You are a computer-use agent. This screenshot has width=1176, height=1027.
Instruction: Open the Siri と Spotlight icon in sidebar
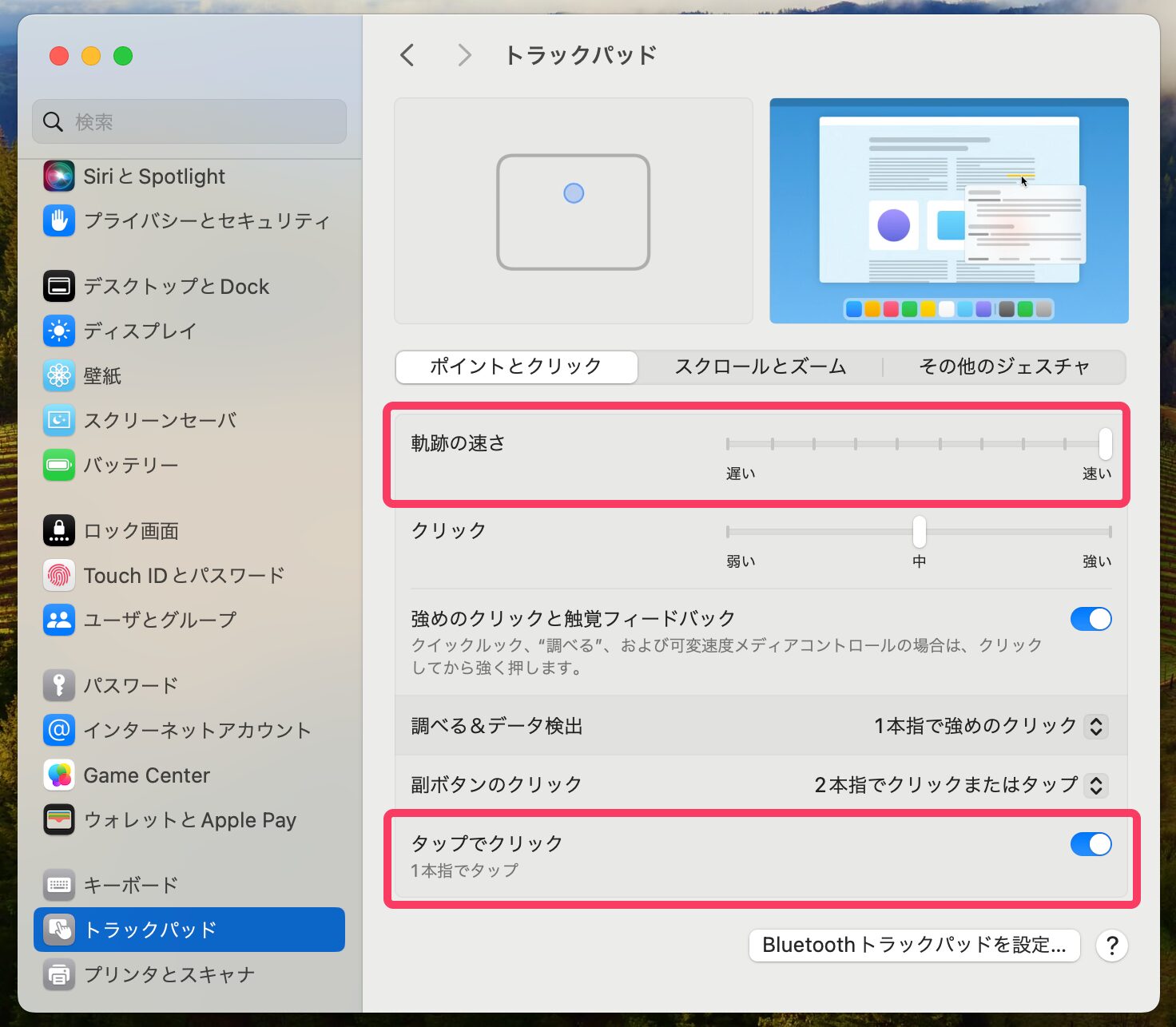coord(59,176)
